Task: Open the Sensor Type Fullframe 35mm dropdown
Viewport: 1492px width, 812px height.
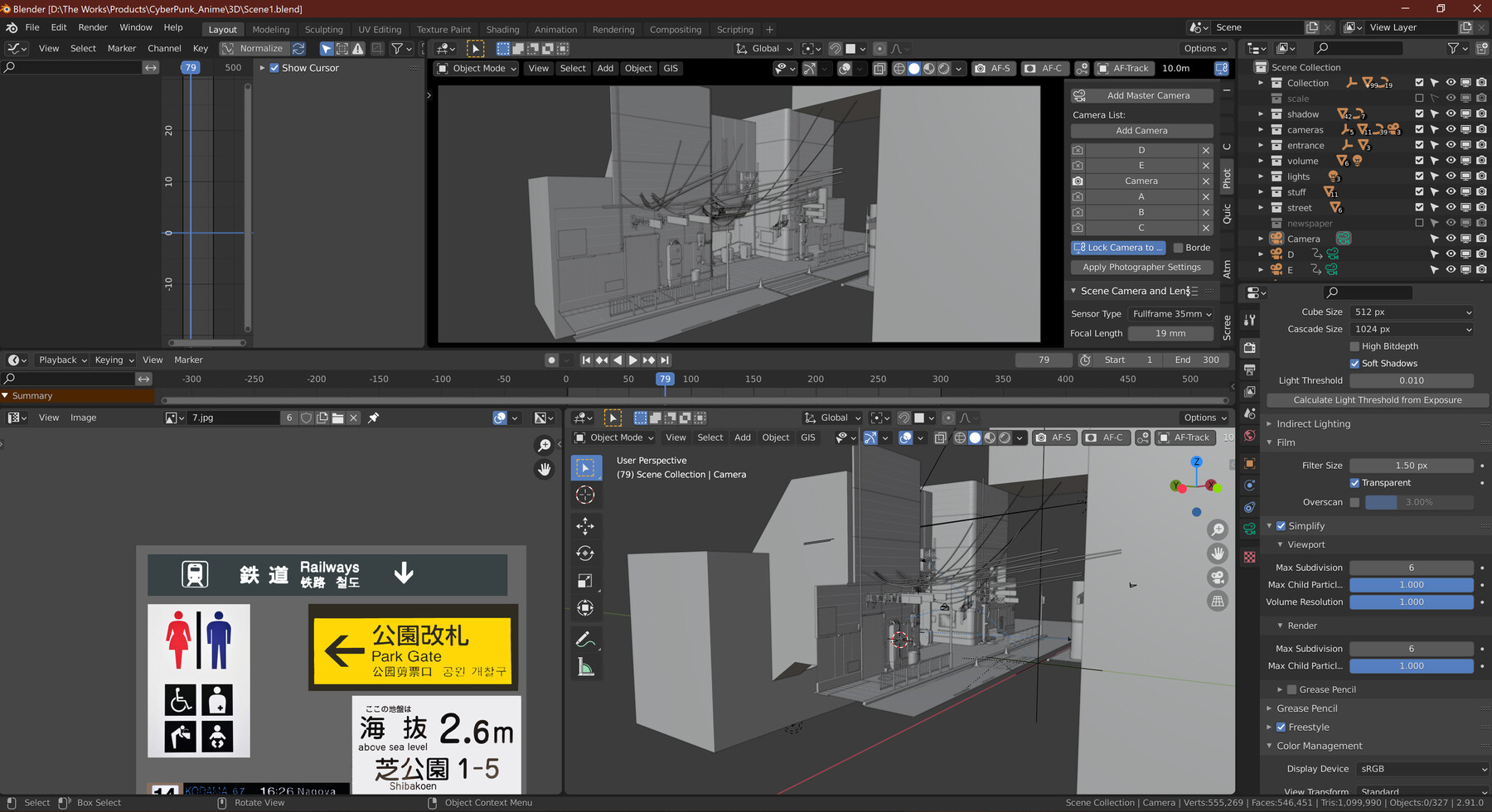Action: (x=1170, y=313)
